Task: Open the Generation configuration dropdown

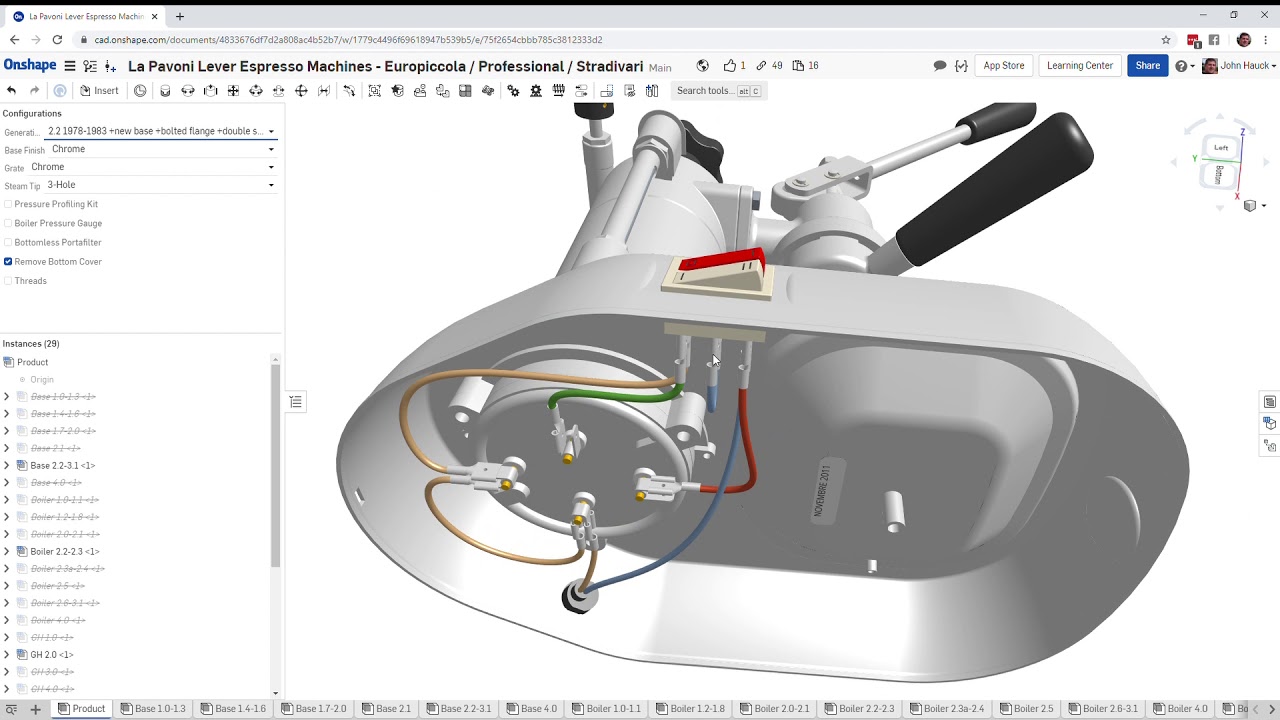Action: 161,131
